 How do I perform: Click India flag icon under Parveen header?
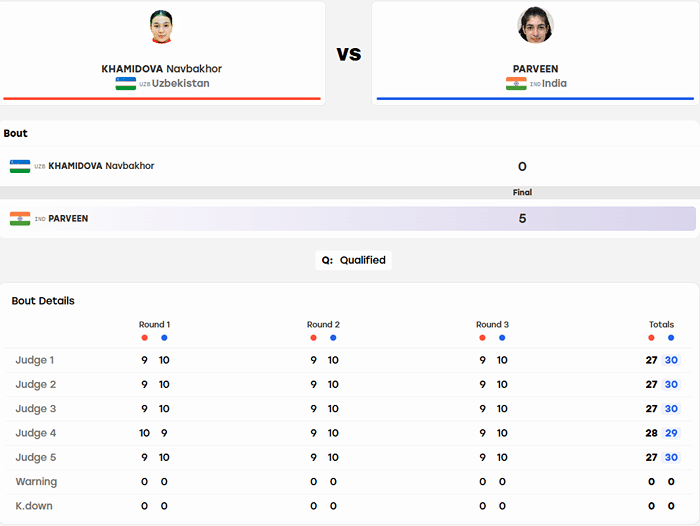pos(516,83)
